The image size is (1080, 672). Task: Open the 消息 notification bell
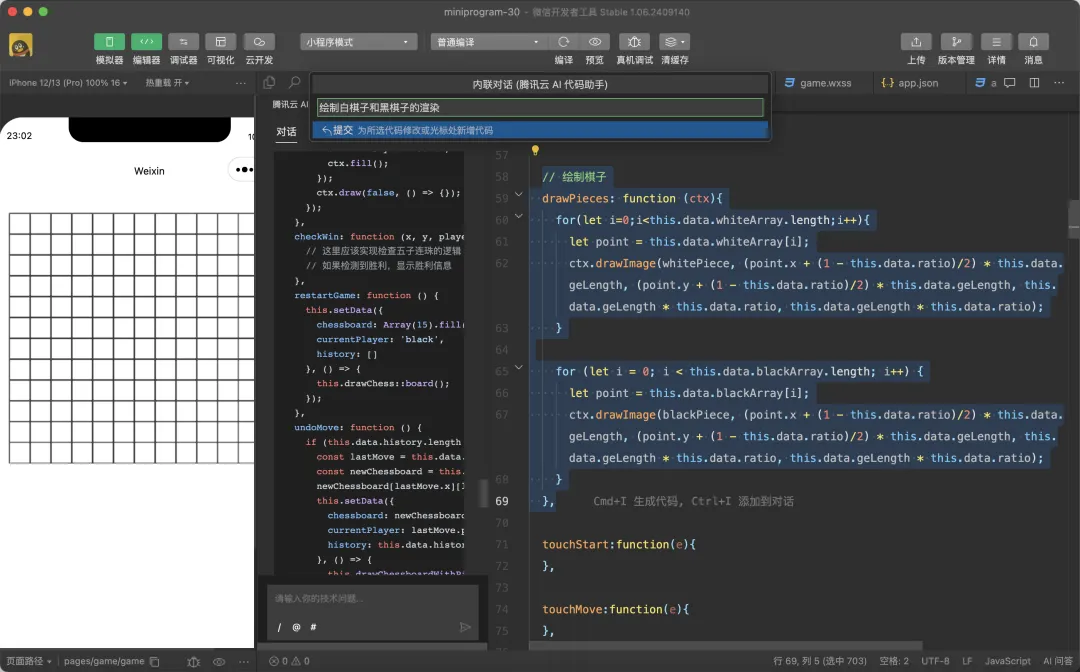(x=1033, y=42)
